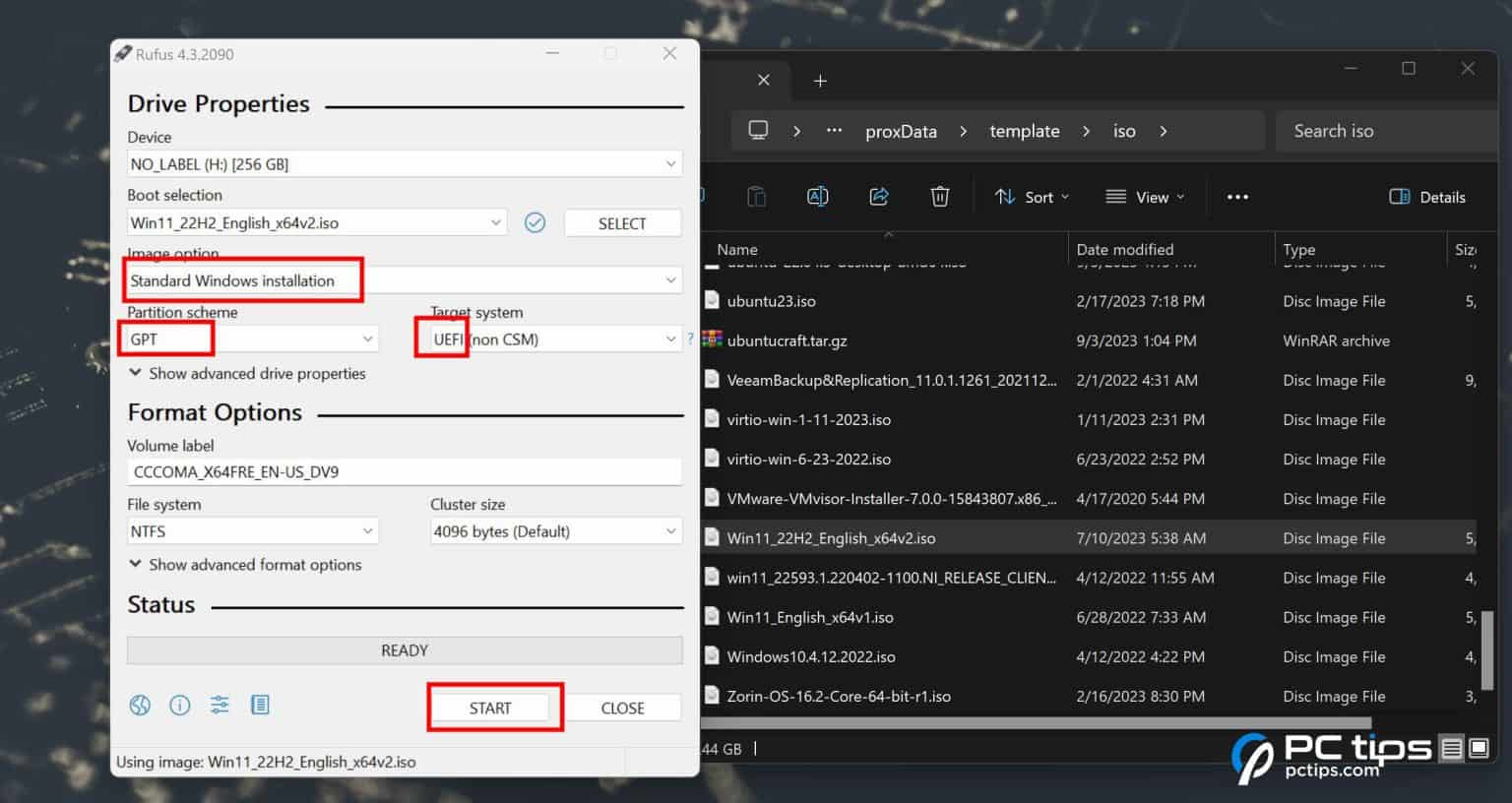Open Rufus settings with the sliders icon
1512x803 pixels.
pos(220,705)
